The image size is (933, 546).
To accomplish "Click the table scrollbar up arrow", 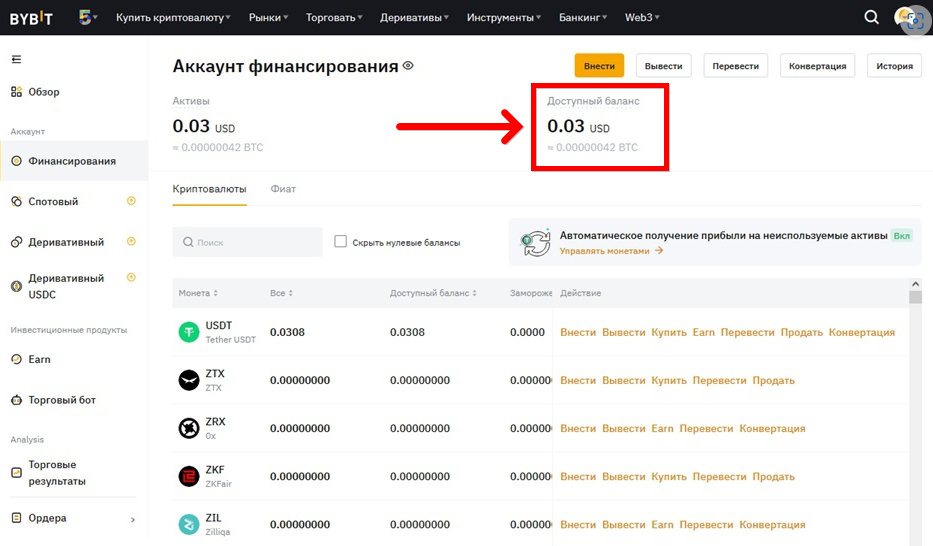I will (x=915, y=284).
